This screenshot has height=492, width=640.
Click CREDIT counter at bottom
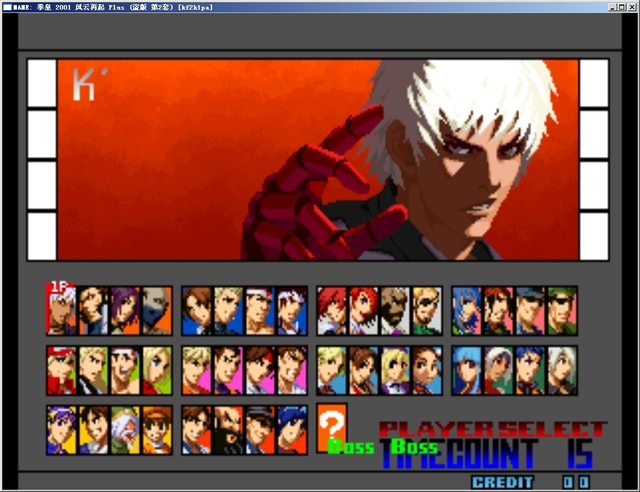pos(531,482)
